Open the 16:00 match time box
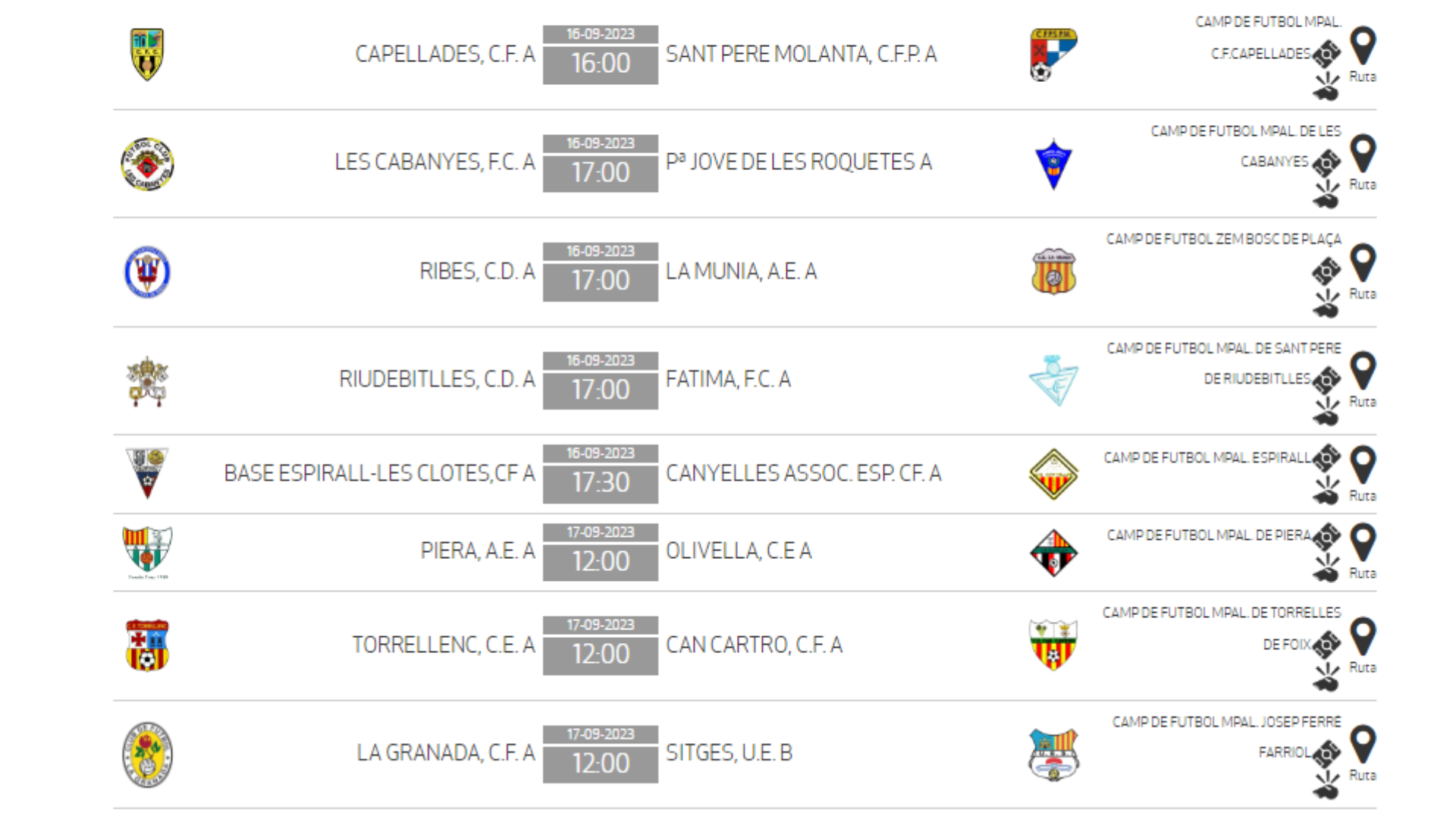 [x=601, y=55]
